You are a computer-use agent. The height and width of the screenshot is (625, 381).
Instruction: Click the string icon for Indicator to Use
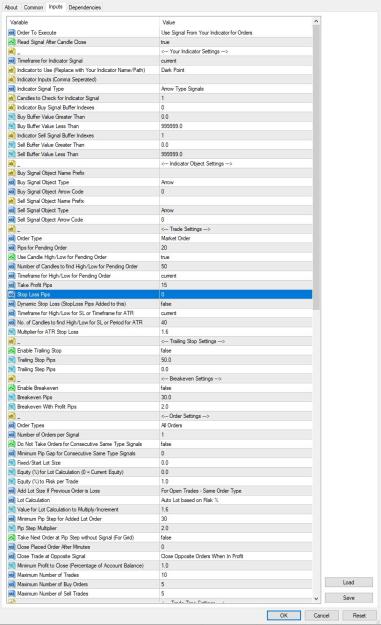click(x=12, y=70)
